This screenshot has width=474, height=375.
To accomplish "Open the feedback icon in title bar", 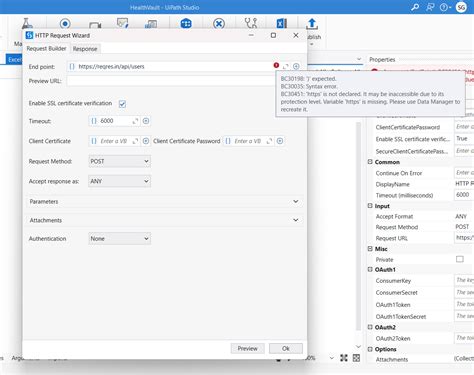I will [x=430, y=7].
